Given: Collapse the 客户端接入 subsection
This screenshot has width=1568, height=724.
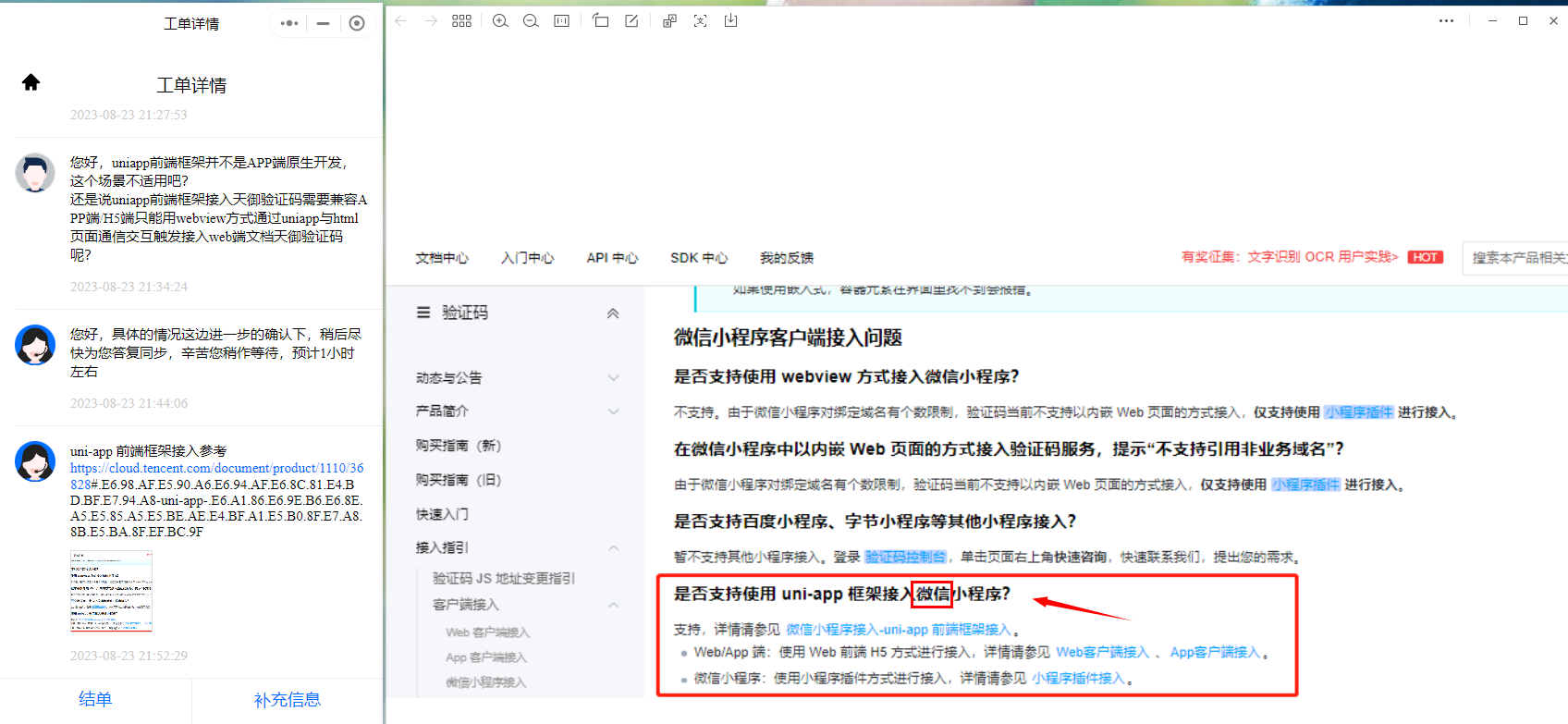Looking at the screenshot, I should point(613,605).
